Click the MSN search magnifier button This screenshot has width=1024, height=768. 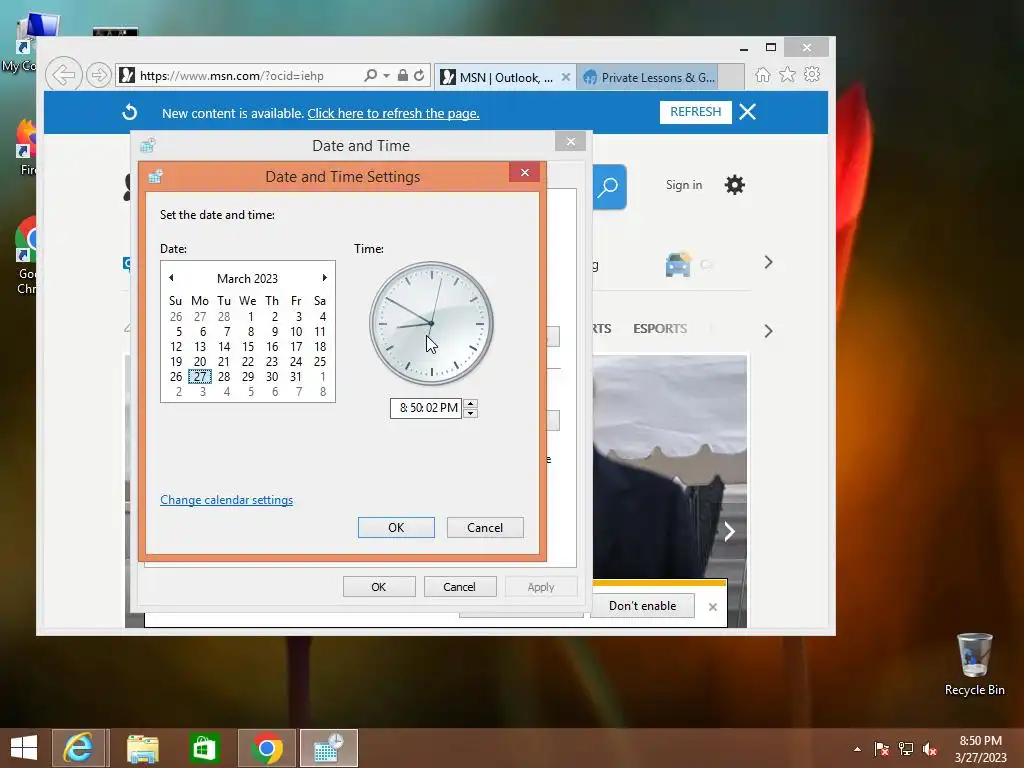609,187
